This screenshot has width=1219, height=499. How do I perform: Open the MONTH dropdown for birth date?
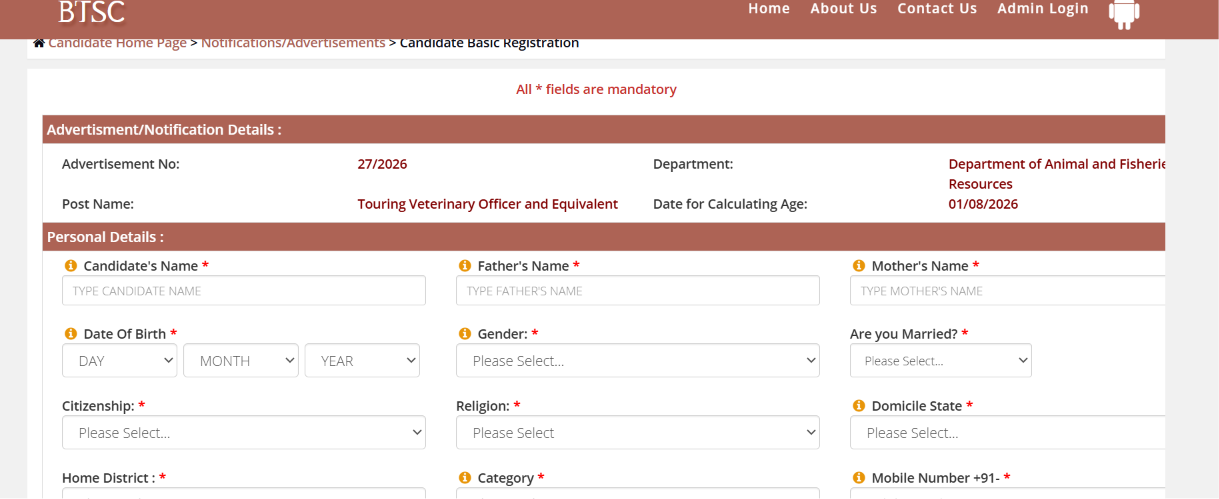[241, 361]
